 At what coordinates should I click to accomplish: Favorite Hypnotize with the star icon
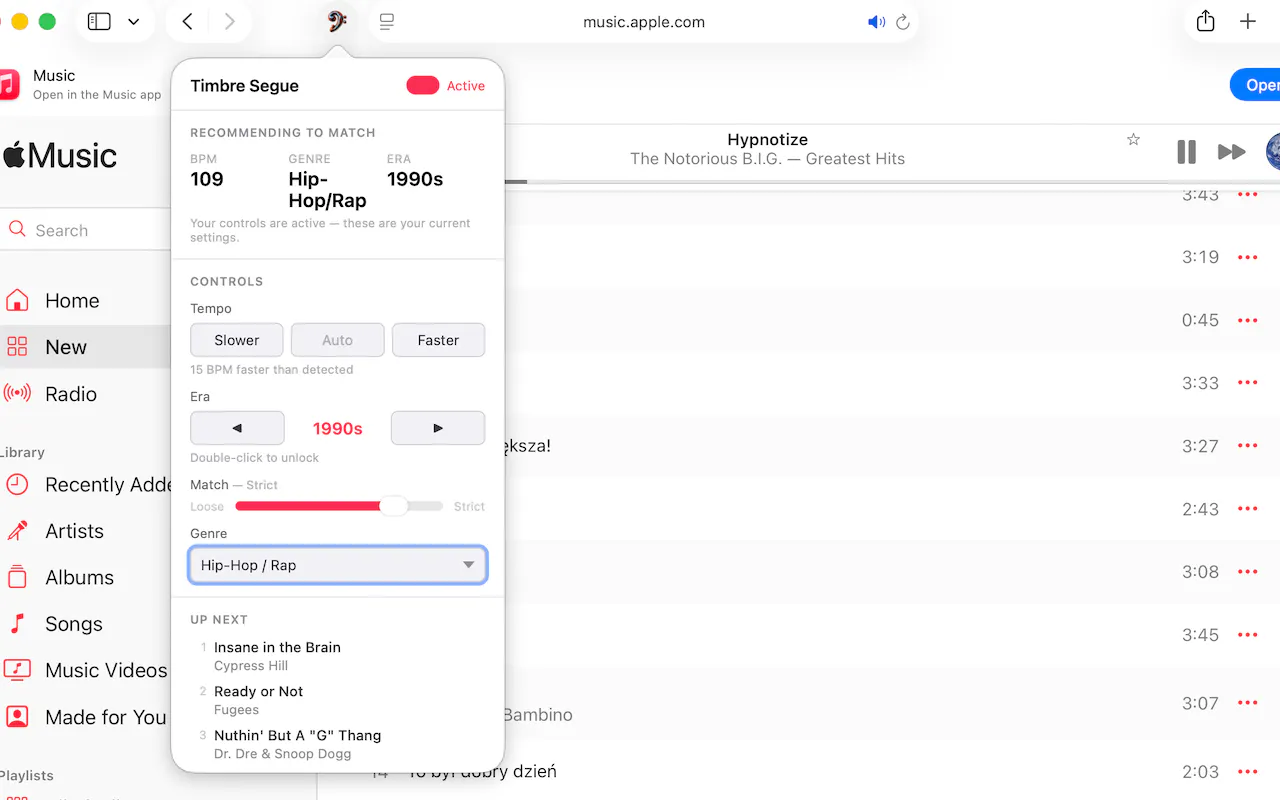[1133, 140]
